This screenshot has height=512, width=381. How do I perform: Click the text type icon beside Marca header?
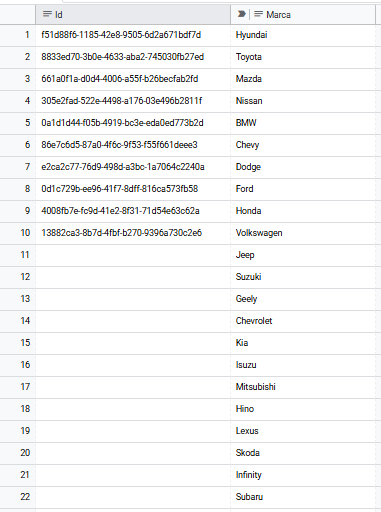tap(258, 14)
